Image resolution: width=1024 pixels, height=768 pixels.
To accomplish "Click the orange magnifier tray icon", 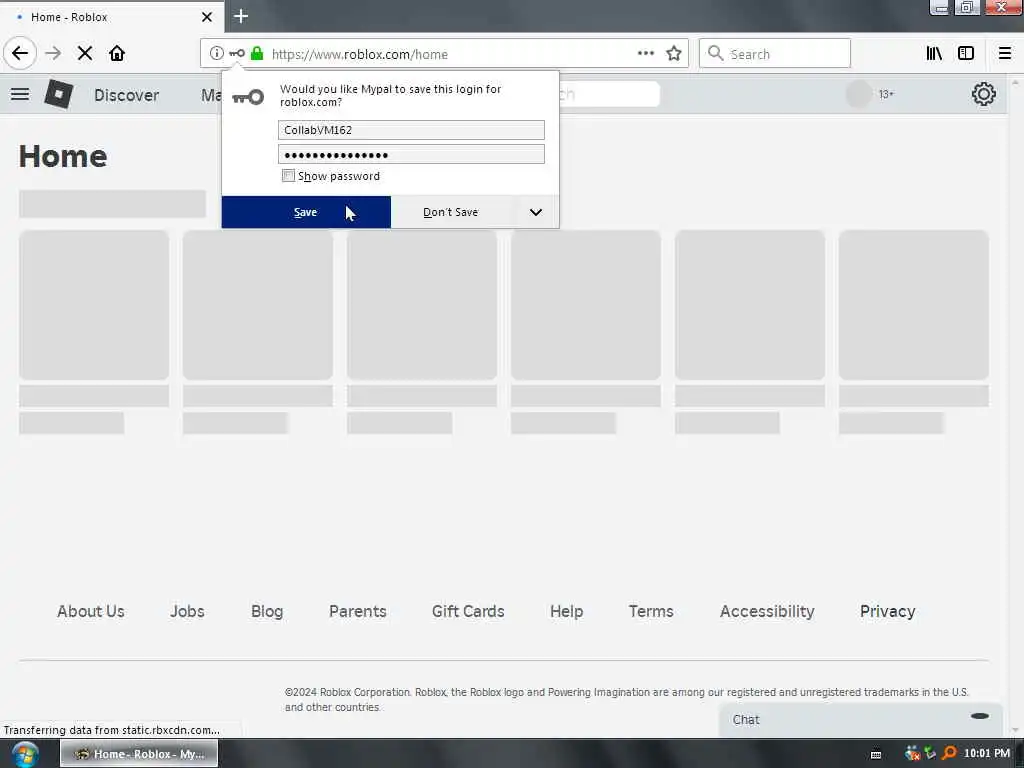I will click(949, 754).
